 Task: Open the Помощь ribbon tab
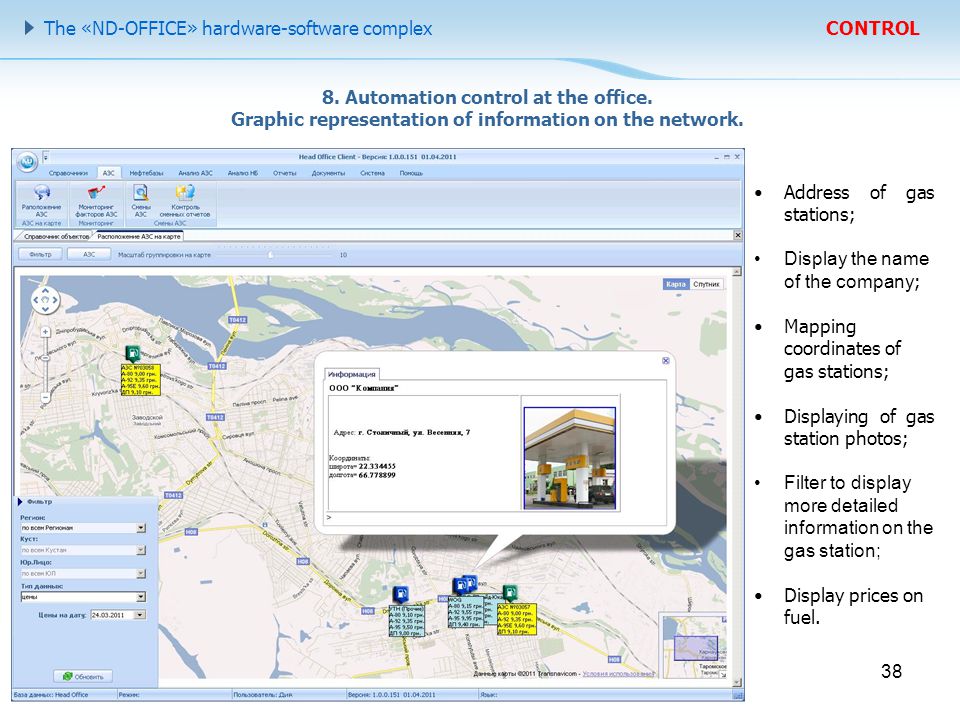[411, 173]
